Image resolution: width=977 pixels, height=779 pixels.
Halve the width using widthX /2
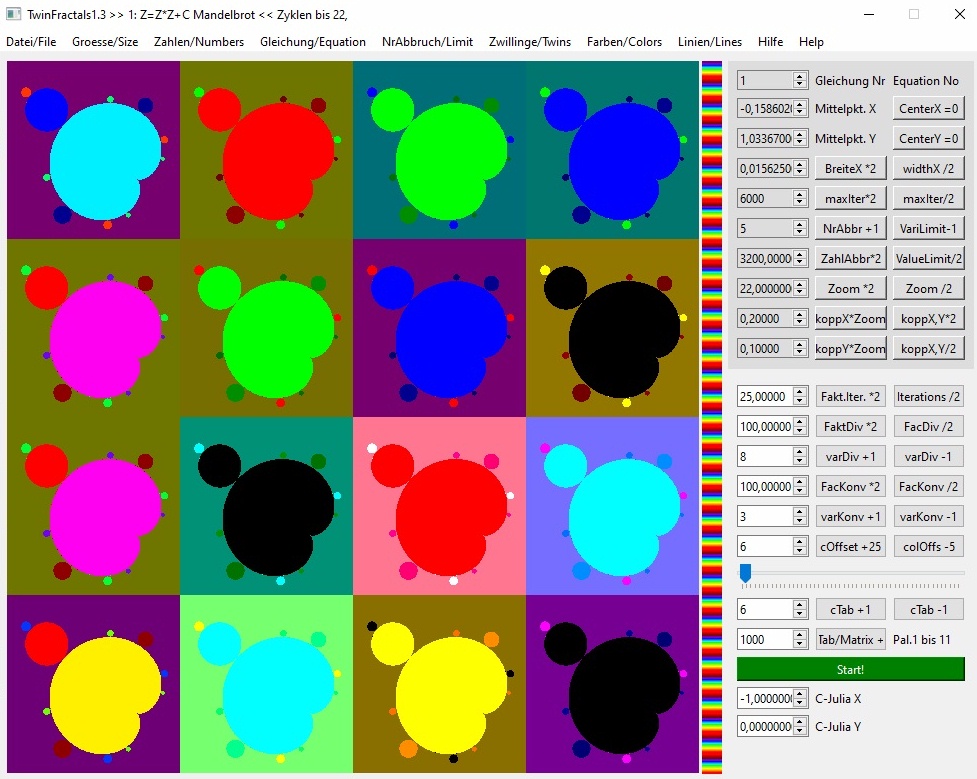pos(928,168)
